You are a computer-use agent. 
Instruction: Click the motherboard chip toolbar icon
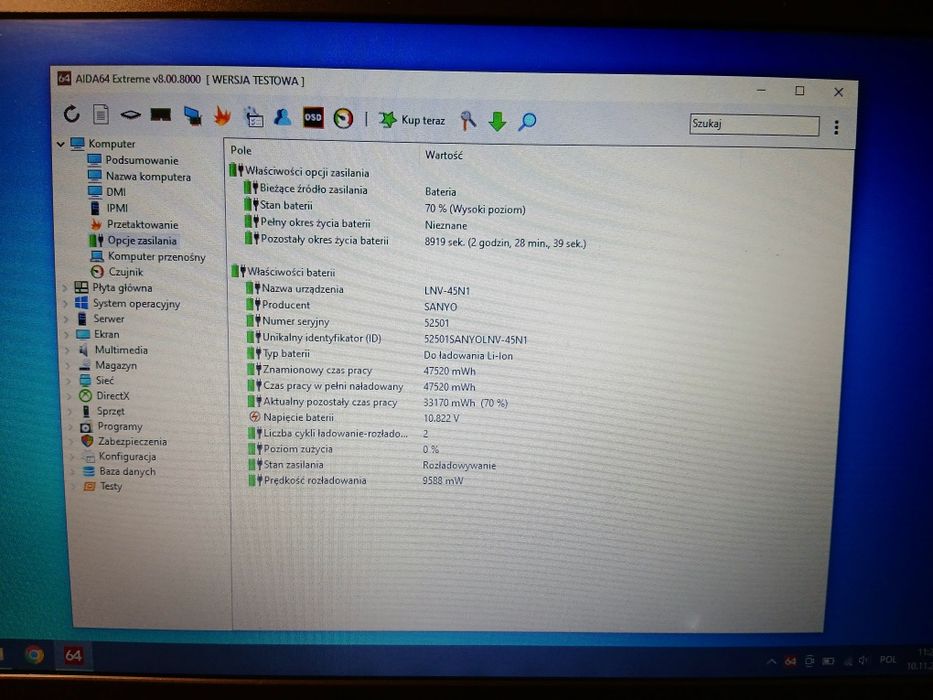130,114
